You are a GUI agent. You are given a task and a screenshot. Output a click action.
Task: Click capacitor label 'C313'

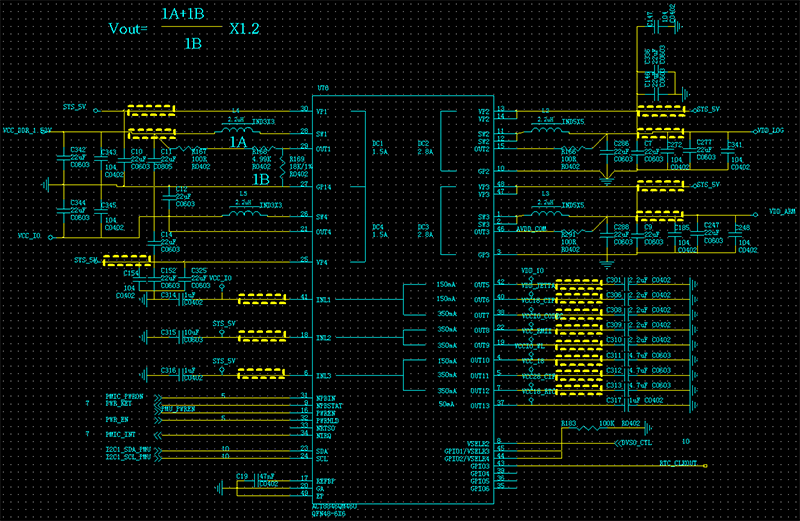(x=614, y=386)
